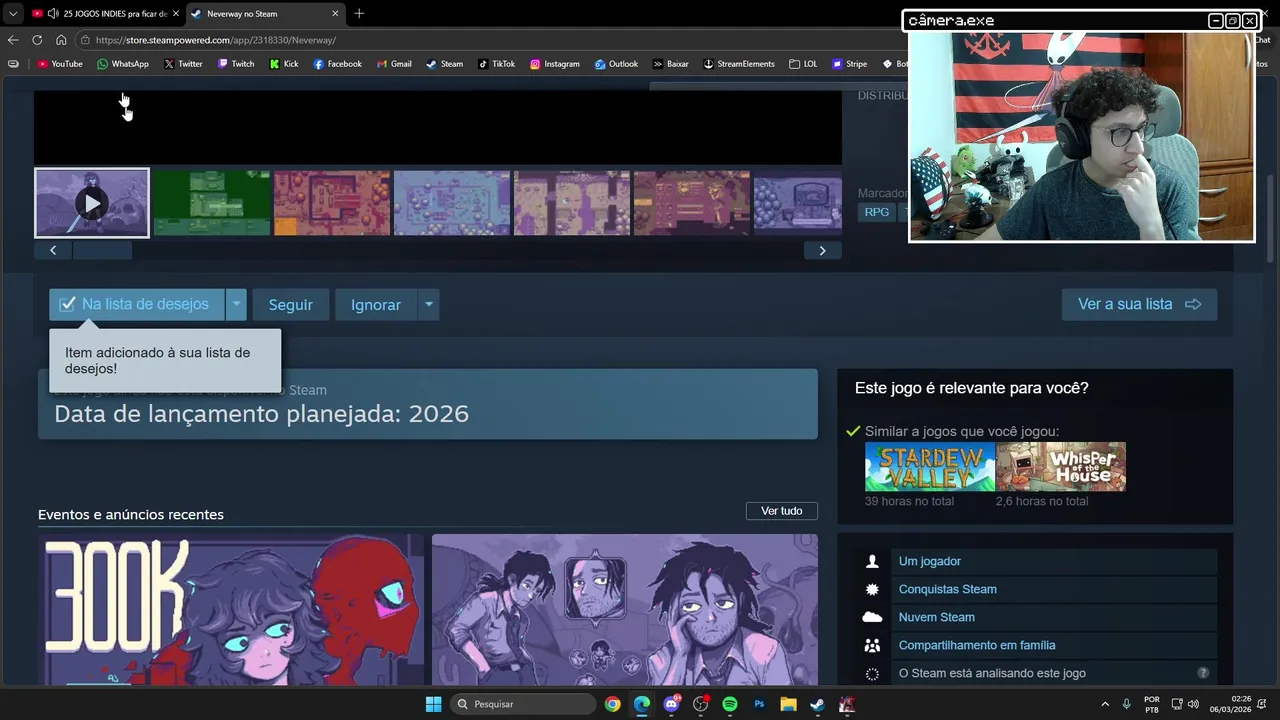This screenshot has height=720, width=1280.
Task: Open the Kick bookmark
Action: [x=284, y=64]
